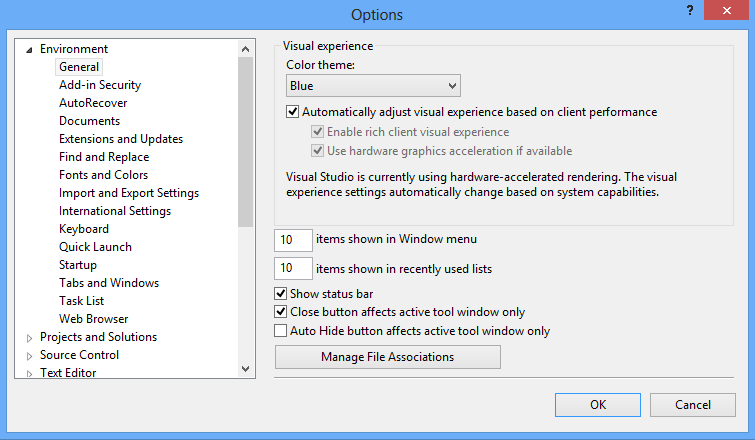Image resolution: width=755 pixels, height=440 pixels.
Task: Toggle Enable rich client visual experience
Action: [317, 131]
